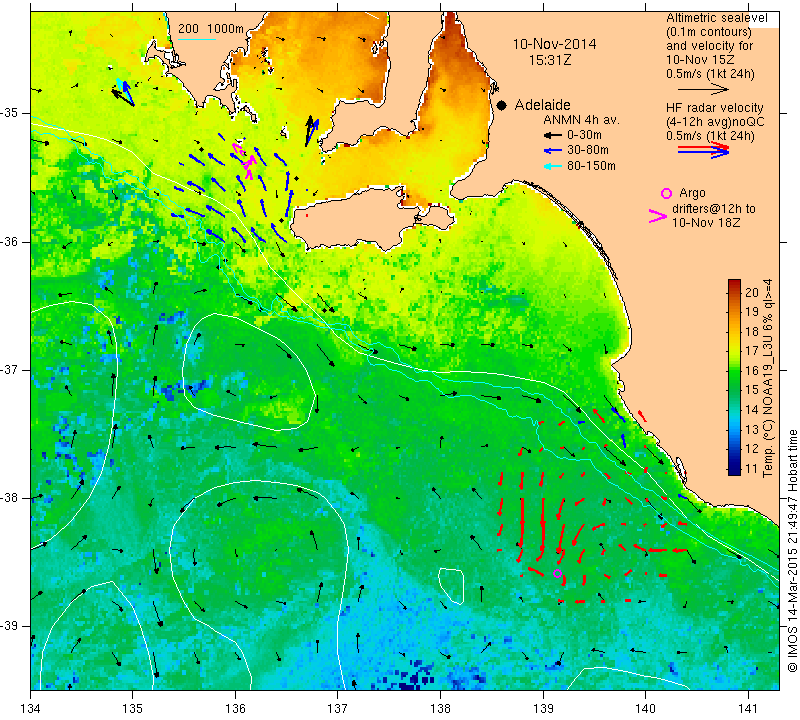Click the red-blue HF radar velocity arrow
This screenshot has width=800, height=720.
tap(704, 150)
